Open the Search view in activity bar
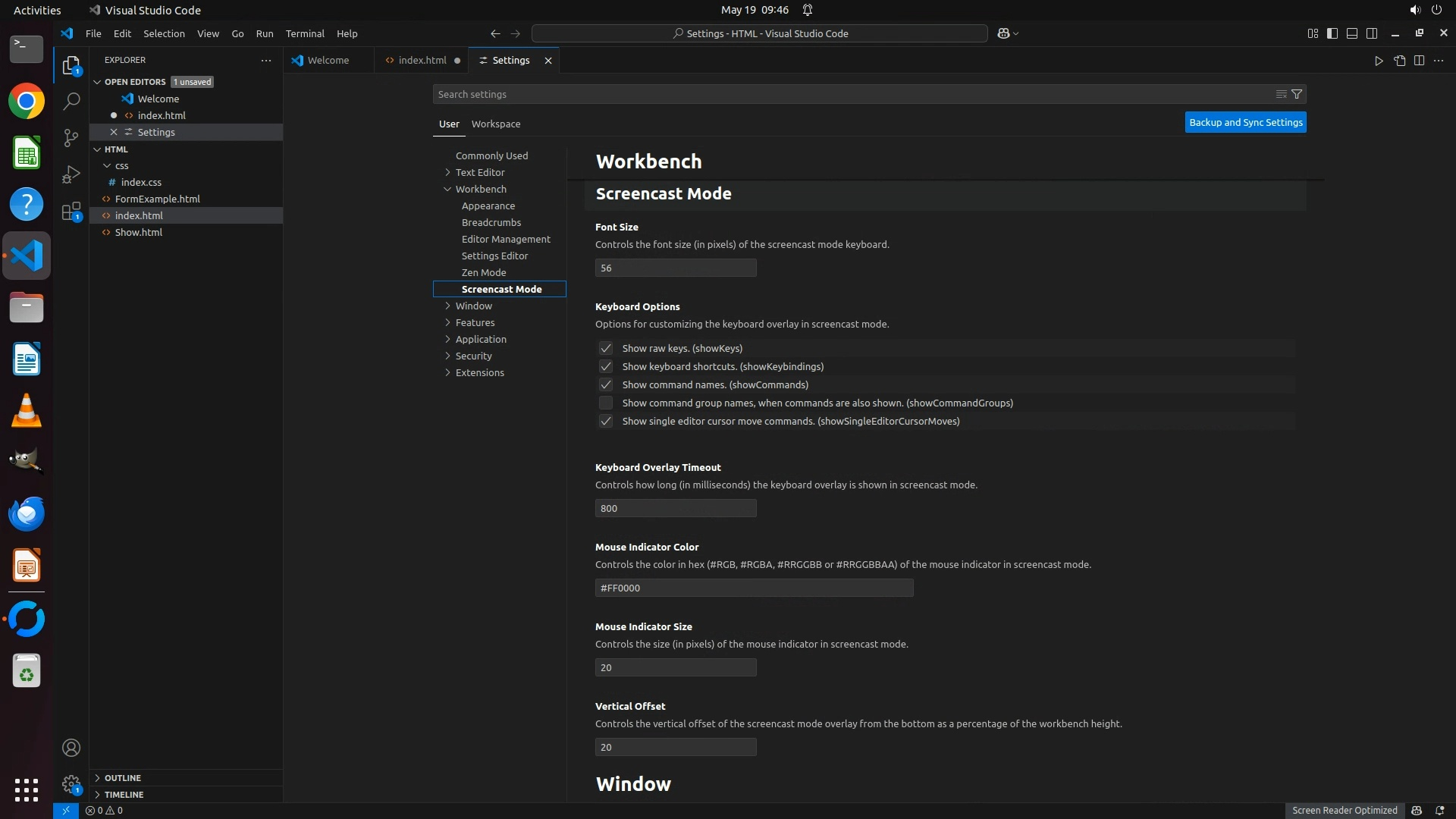Viewport: 1456px width, 819px height. (71, 101)
